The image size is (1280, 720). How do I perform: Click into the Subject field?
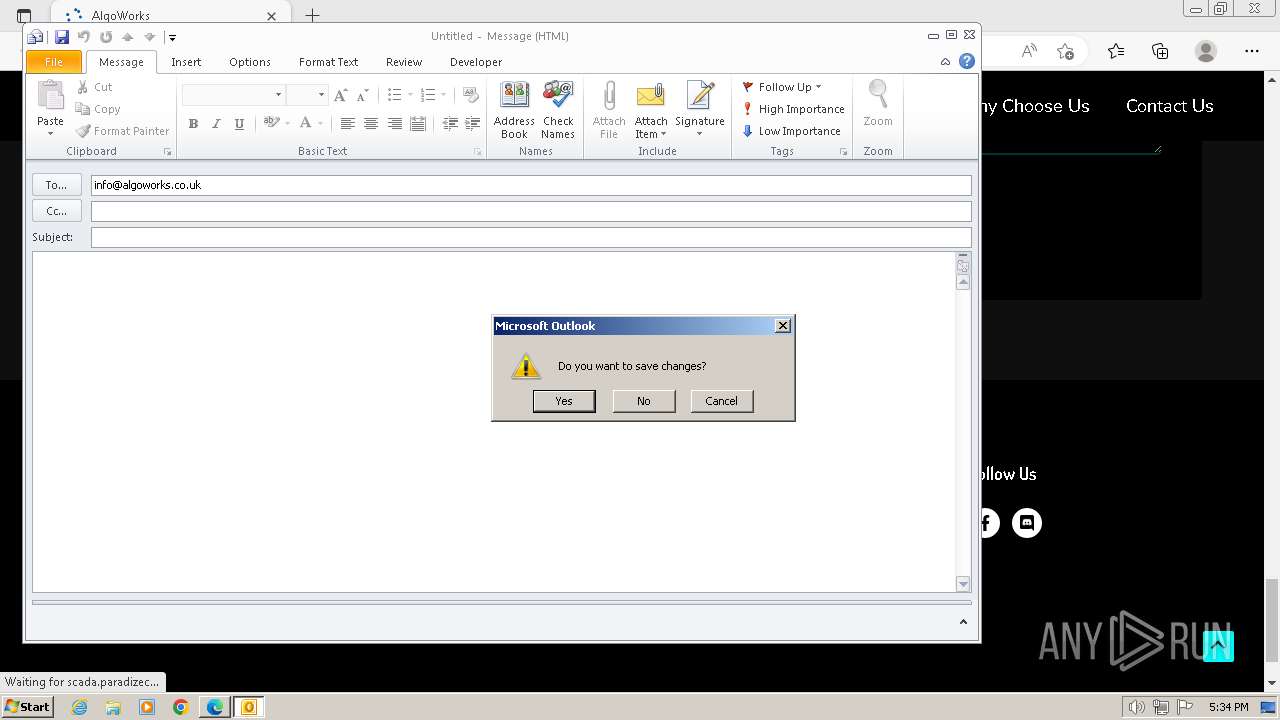tap(531, 237)
